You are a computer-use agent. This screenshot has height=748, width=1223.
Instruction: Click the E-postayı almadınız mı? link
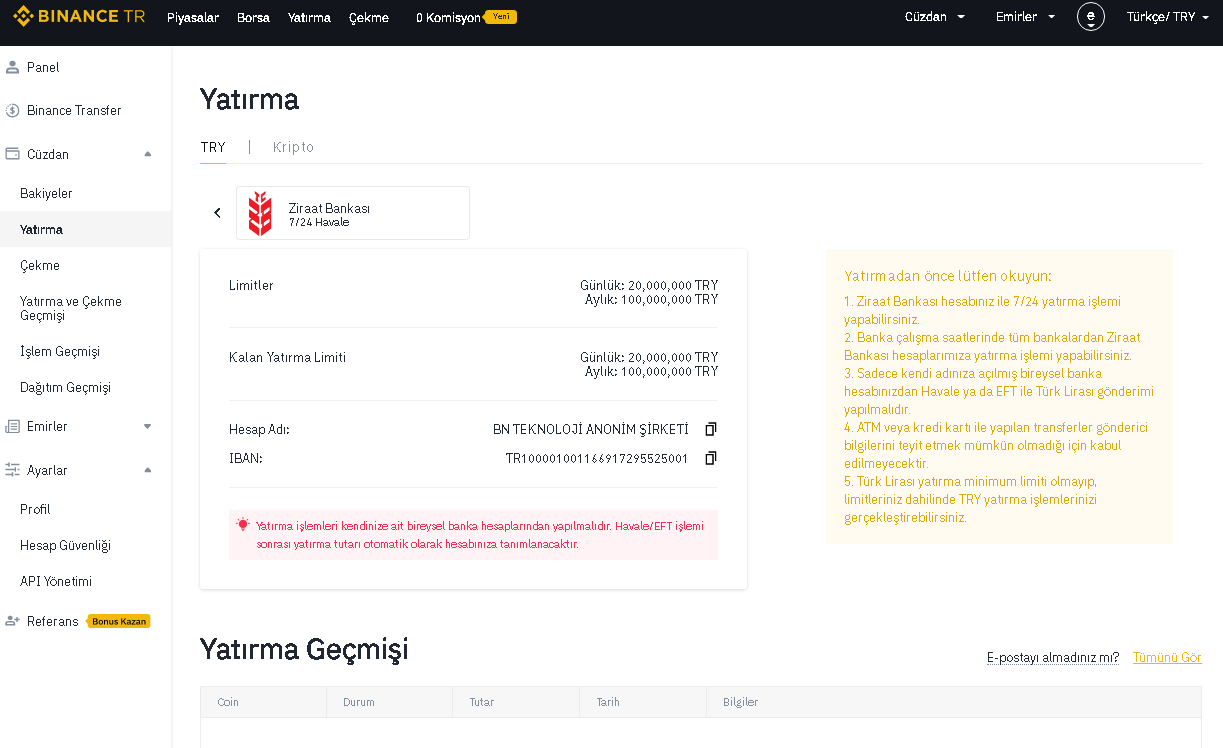click(1053, 657)
